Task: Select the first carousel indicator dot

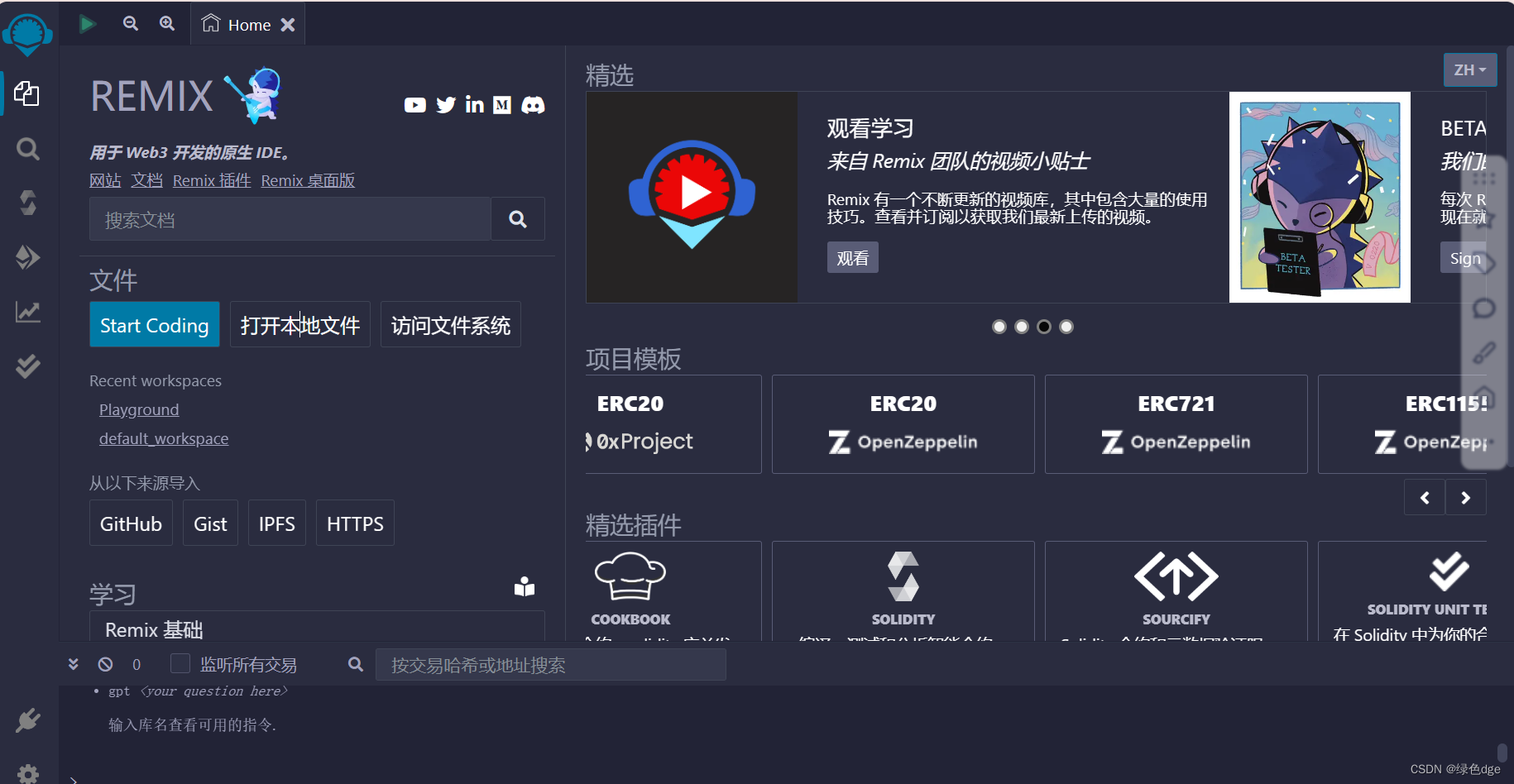Action: pos(999,327)
